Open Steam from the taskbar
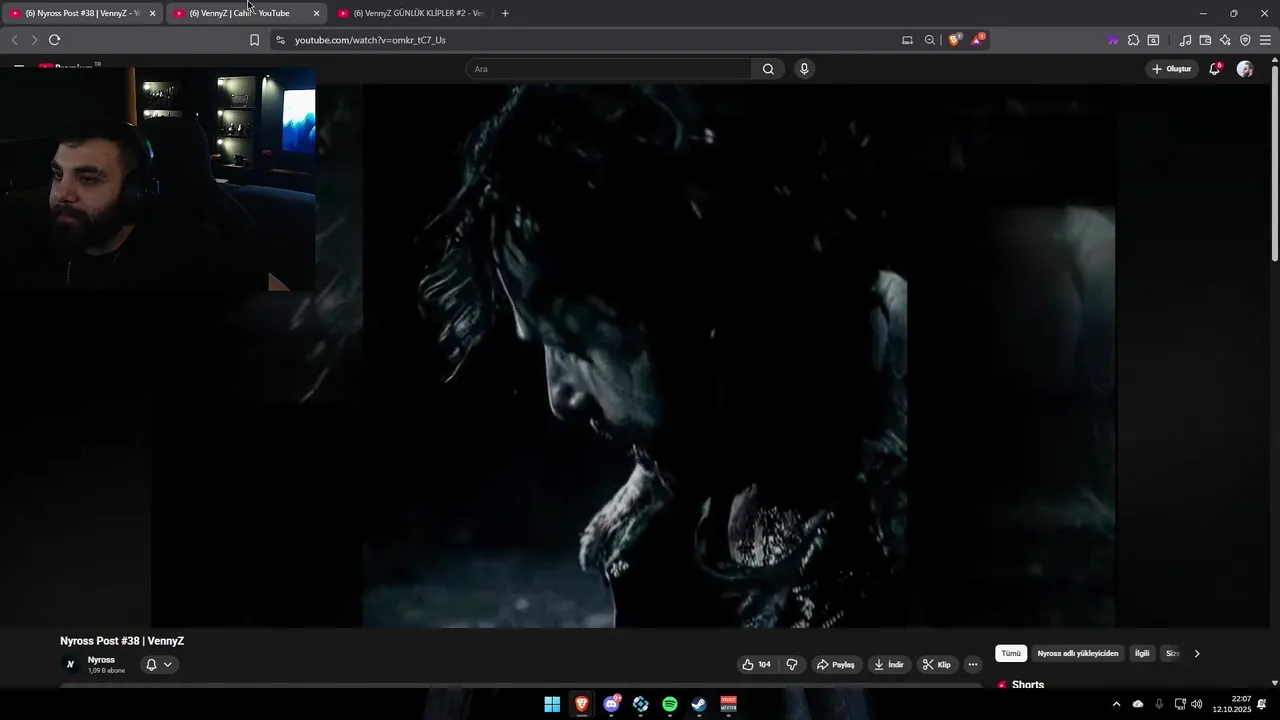 pyautogui.click(x=699, y=704)
